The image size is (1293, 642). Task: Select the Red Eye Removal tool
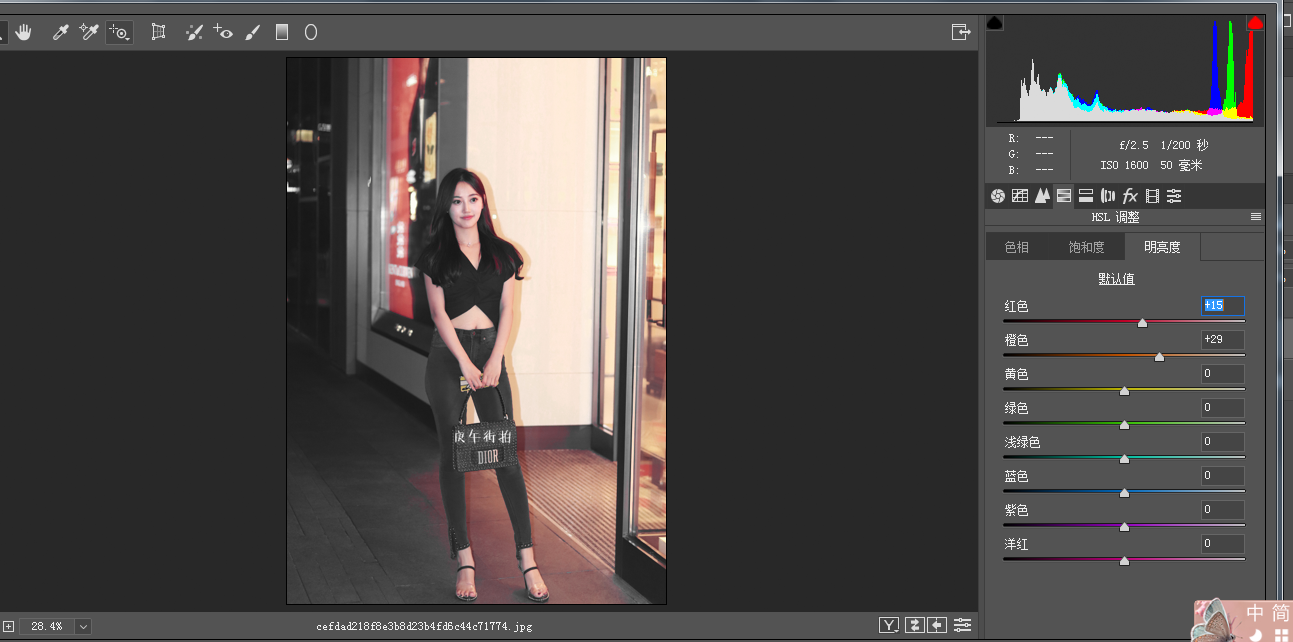coord(223,32)
